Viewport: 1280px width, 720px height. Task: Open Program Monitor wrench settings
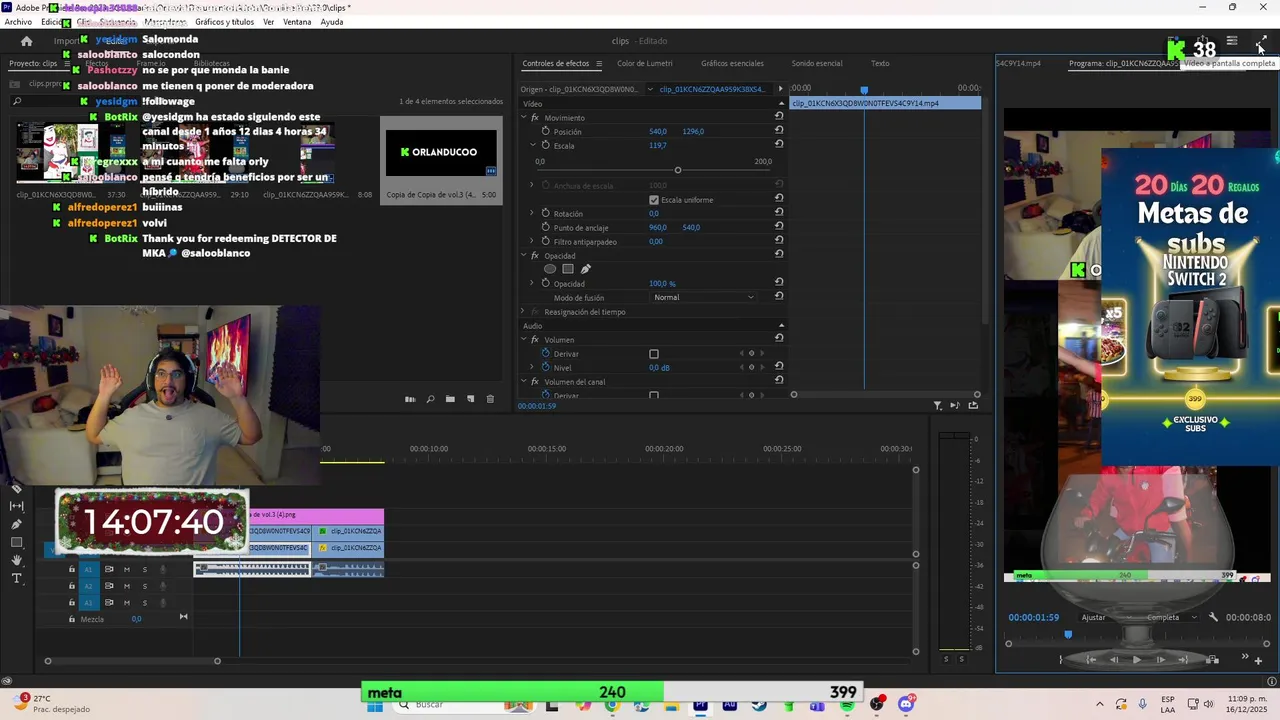[1213, 617]
